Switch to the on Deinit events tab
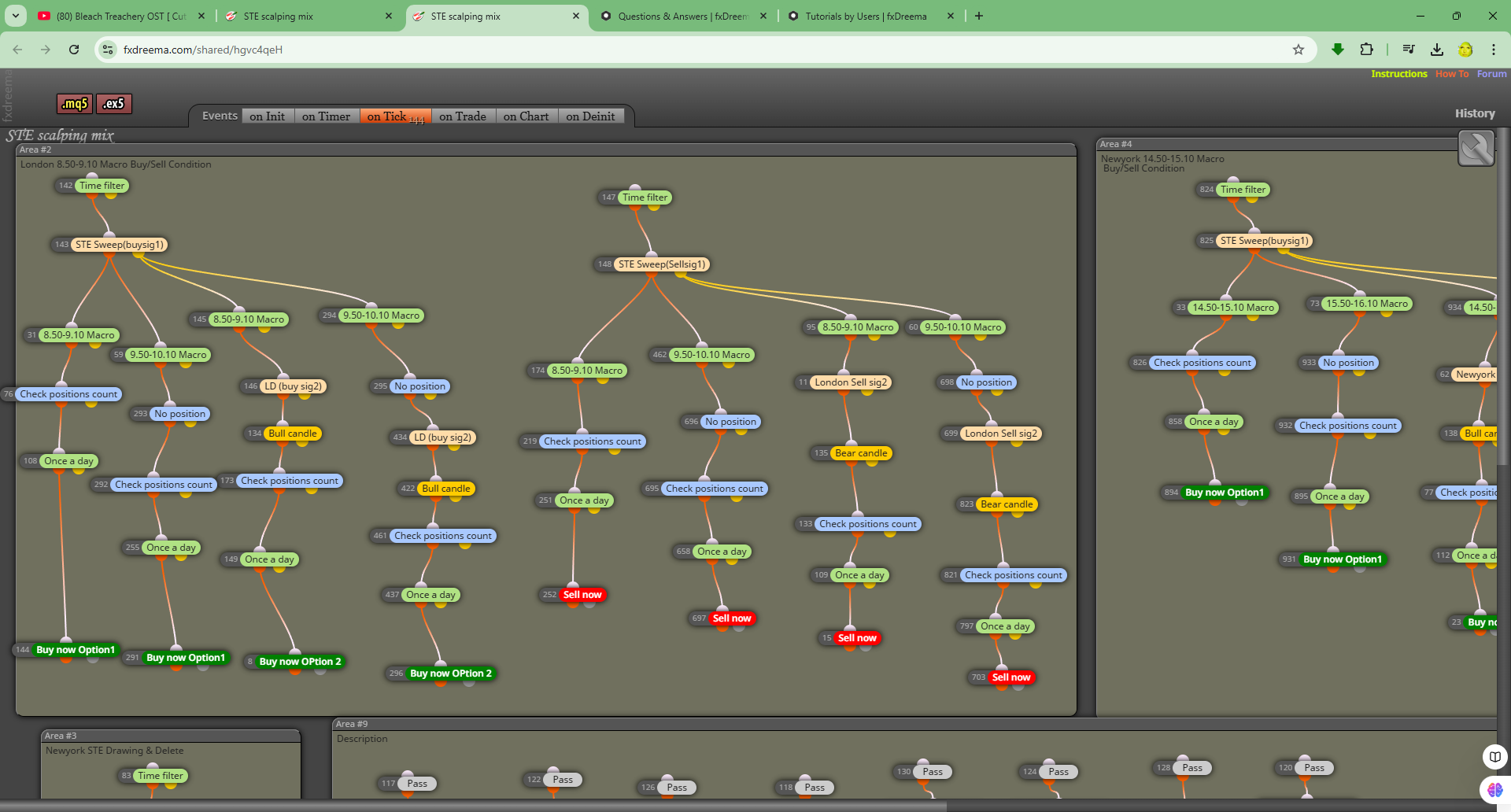Image resolution: width=1511 pixels, height=812 pixels. [590, 116]
